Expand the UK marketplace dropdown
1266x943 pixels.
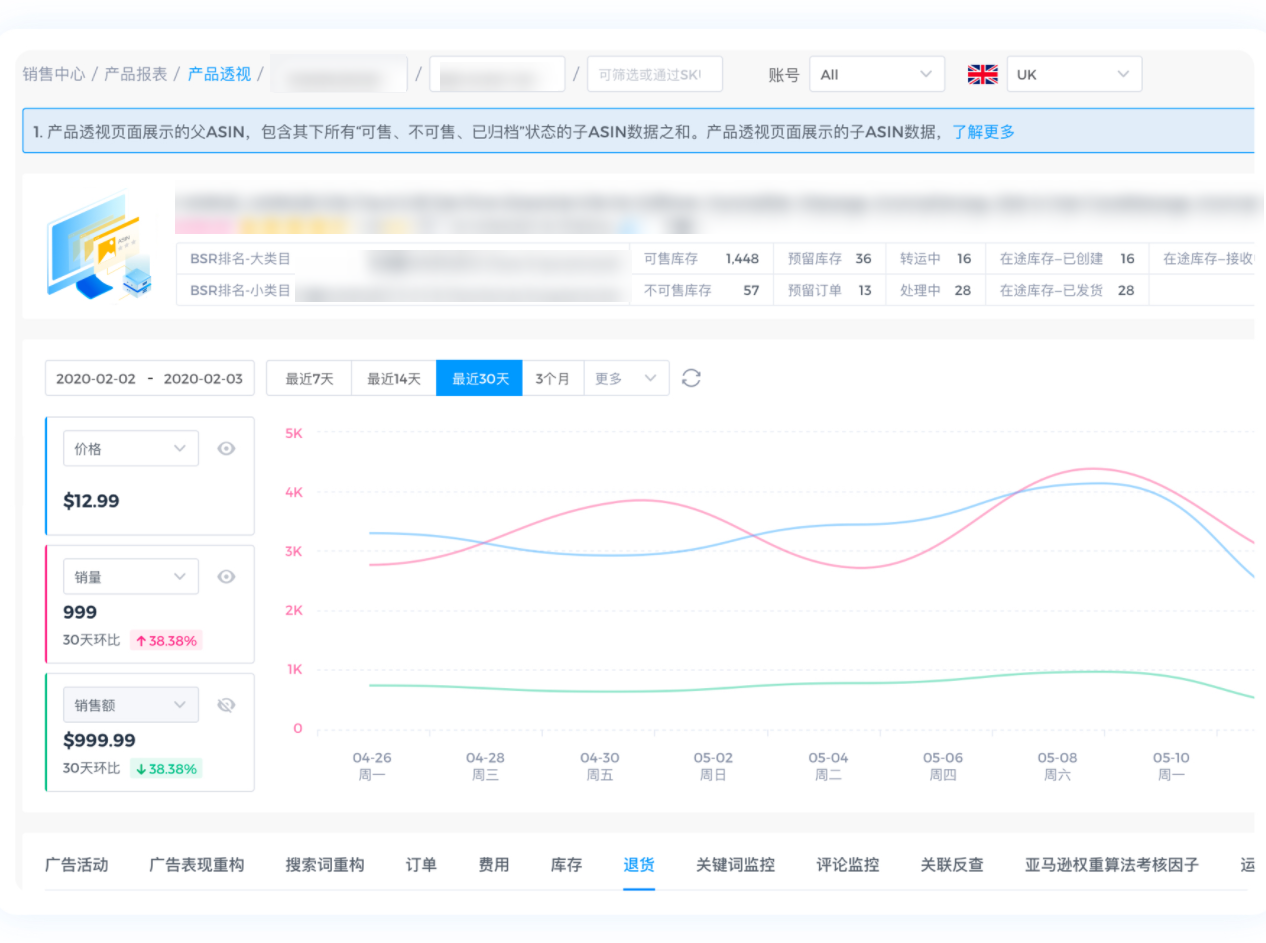1073,74
